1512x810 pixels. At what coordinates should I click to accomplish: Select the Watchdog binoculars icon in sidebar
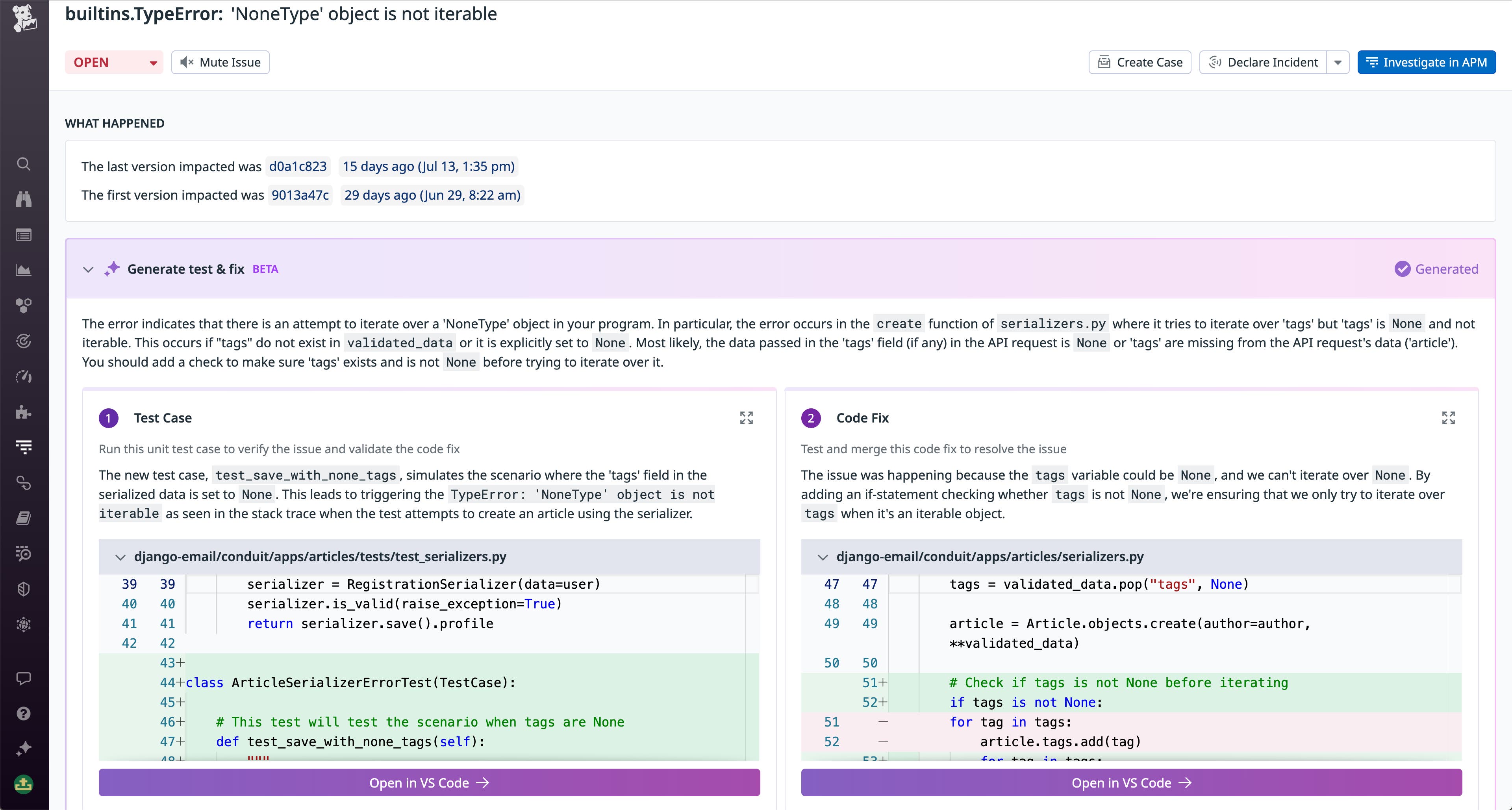pos(24,200)
